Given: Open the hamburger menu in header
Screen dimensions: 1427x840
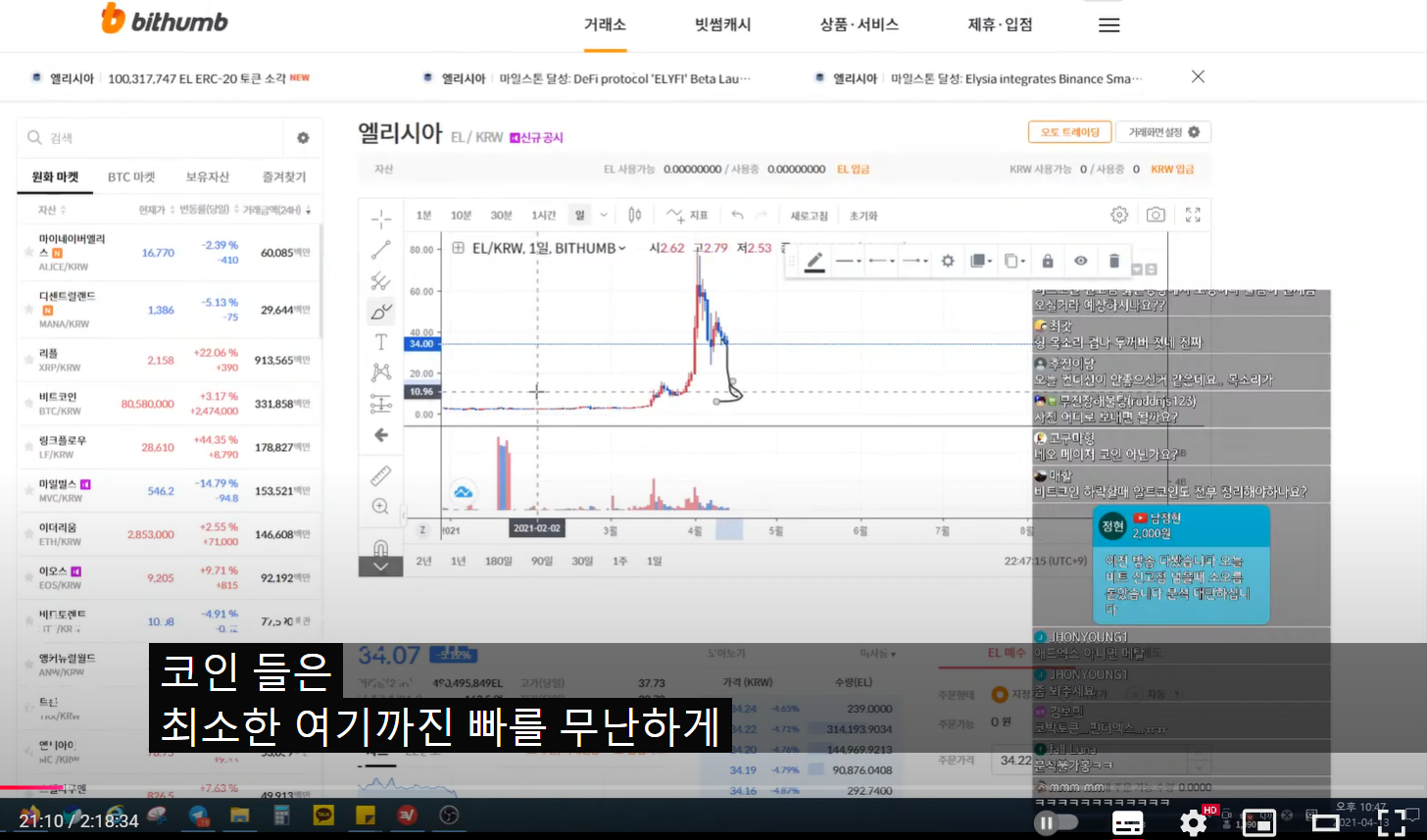Looking at the screenshot, I should [1108, 25].
